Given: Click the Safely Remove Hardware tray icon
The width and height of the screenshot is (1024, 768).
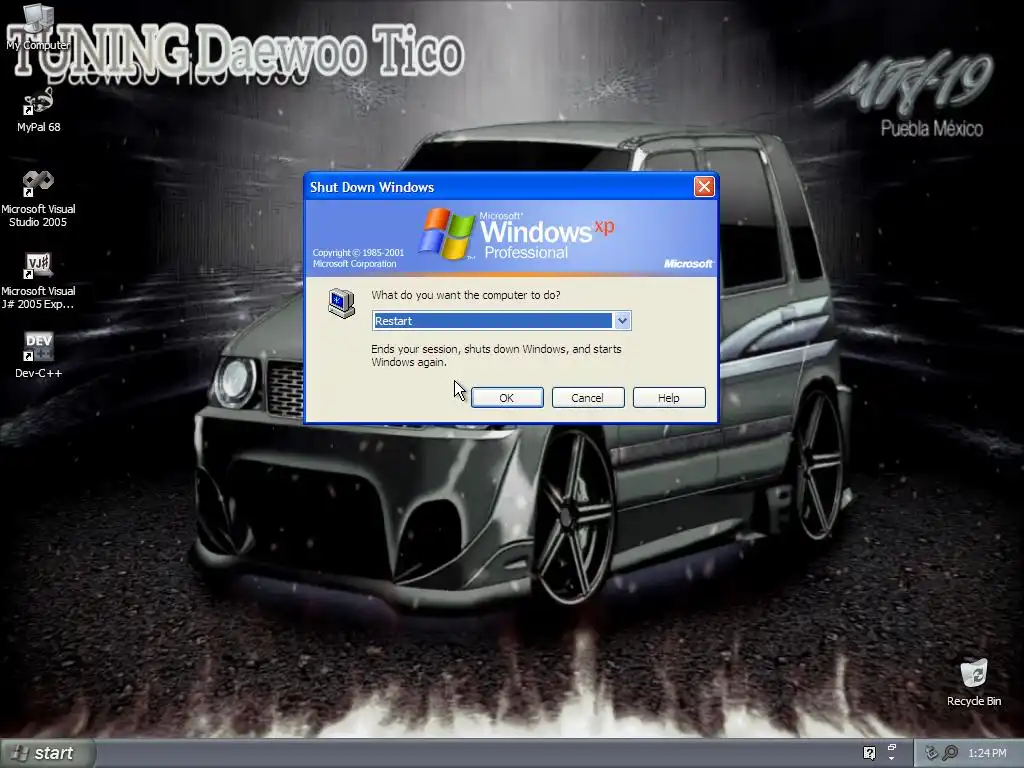Looking at the screenshot, I should 931,753.
